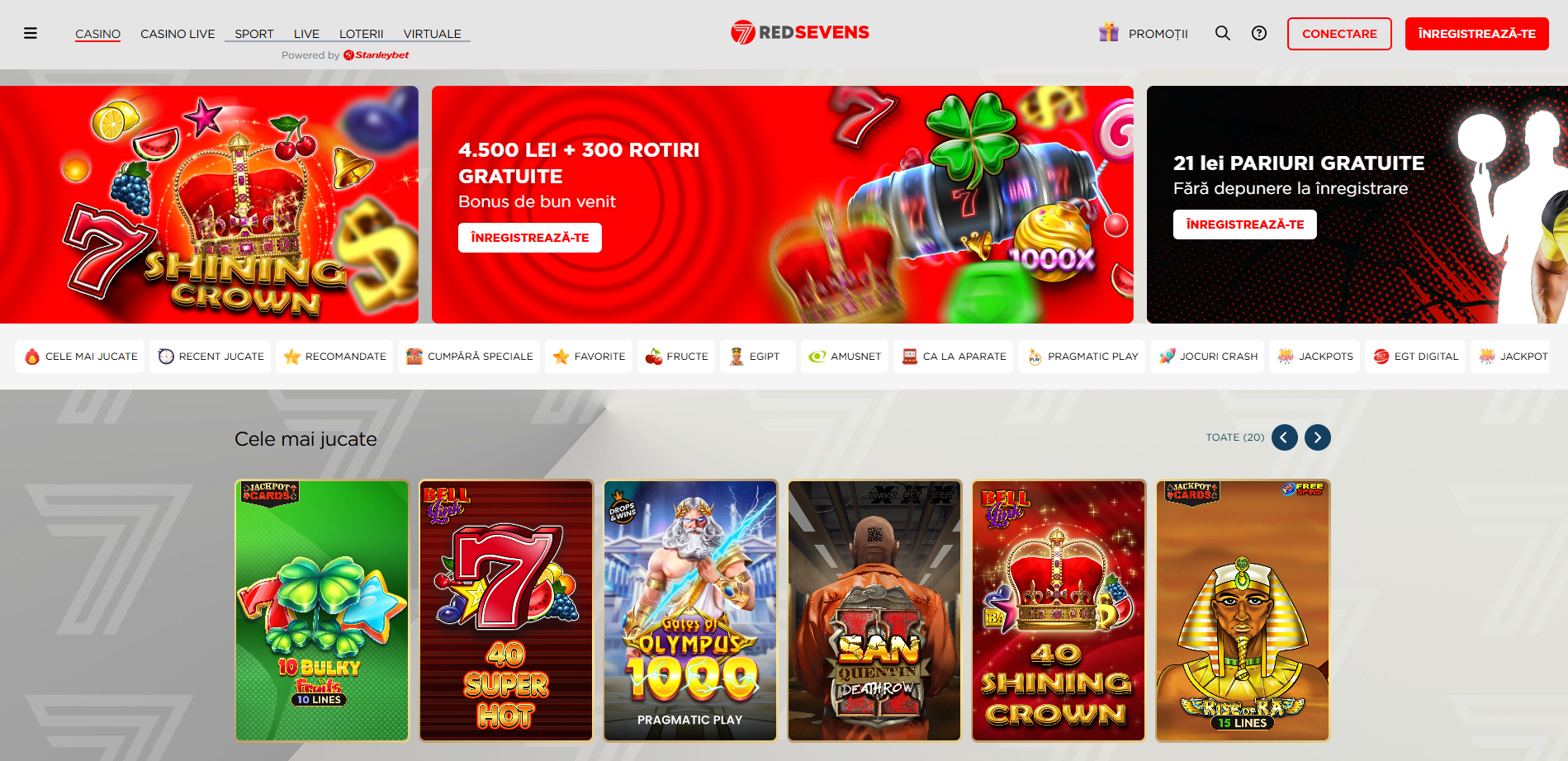
Task: Show previous games with left arrow
Action: (x=1285, y=437)
